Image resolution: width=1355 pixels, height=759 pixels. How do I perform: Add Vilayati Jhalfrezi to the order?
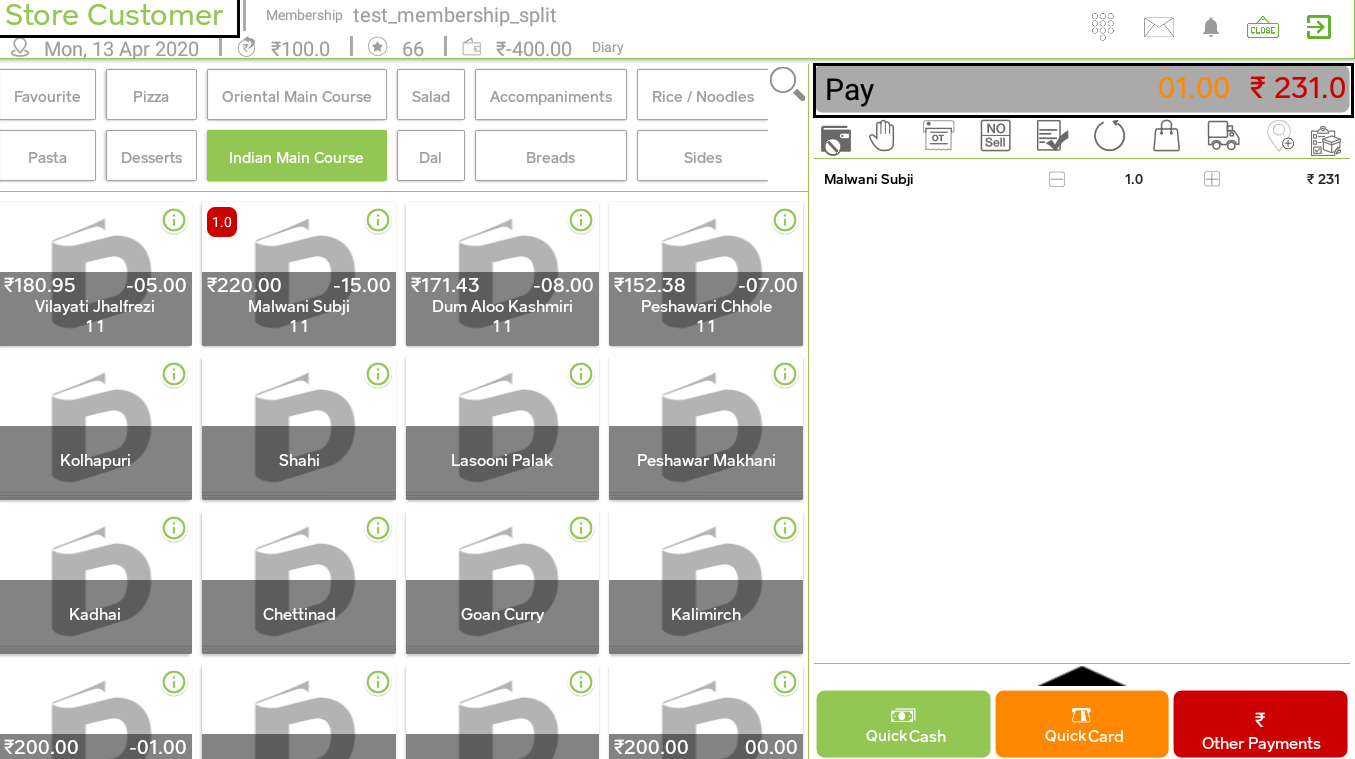tap(96, 274)
